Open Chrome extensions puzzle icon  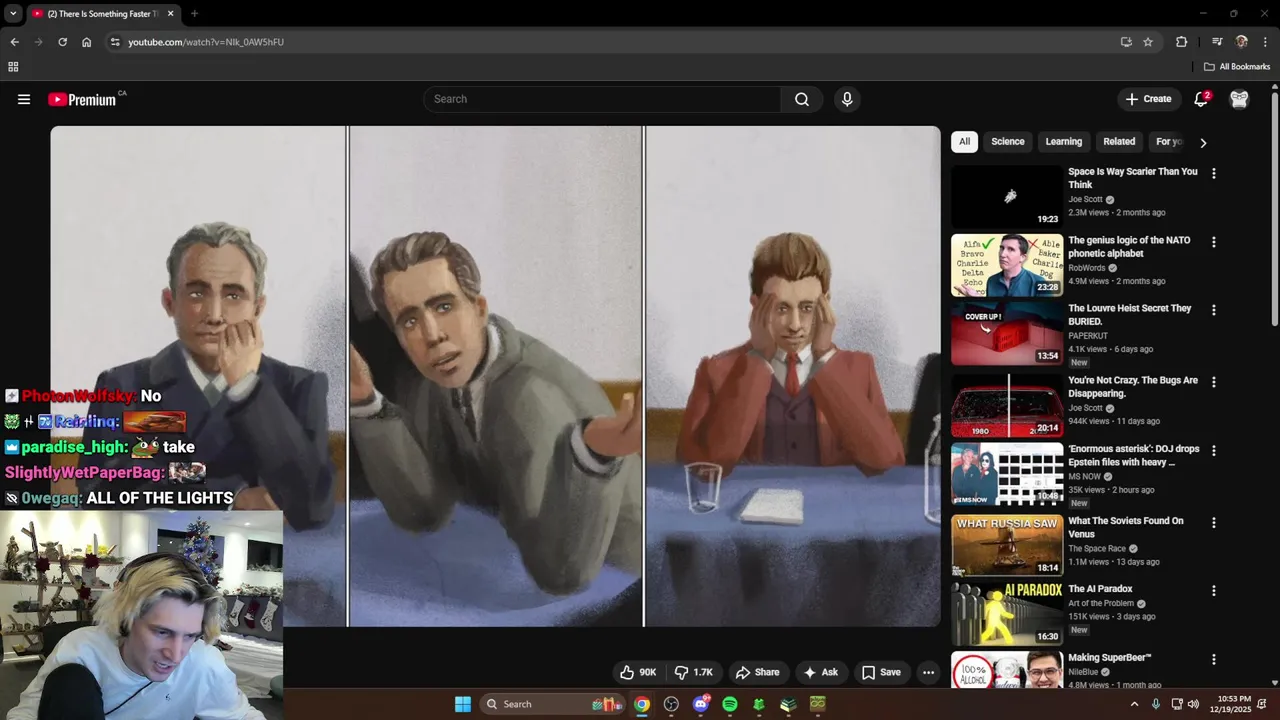click(x=1182, y=42)
